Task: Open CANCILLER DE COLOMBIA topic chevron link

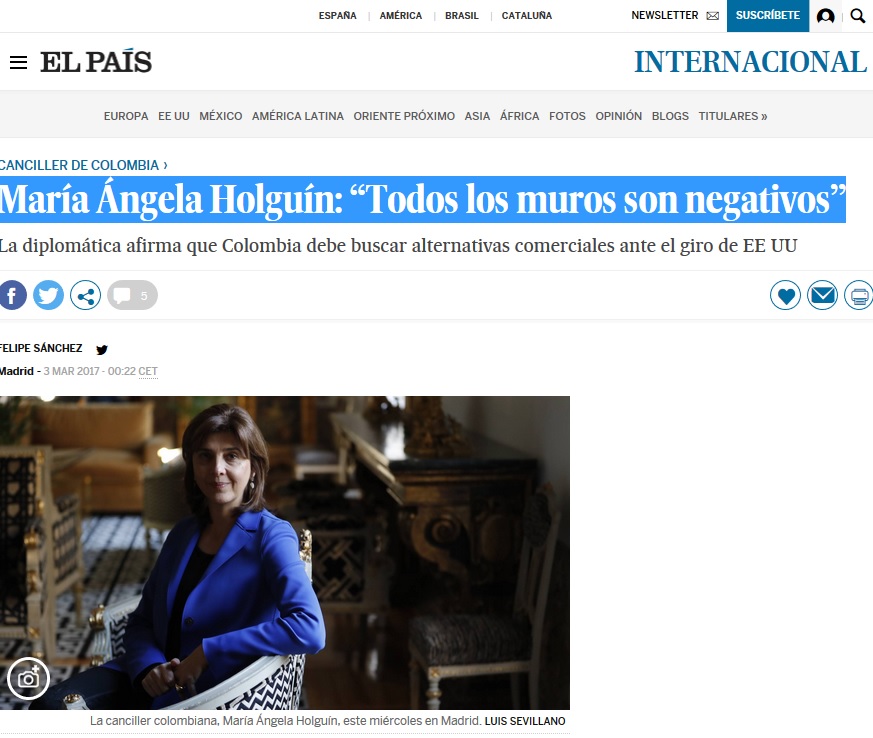Action: [x=84, y=165]
